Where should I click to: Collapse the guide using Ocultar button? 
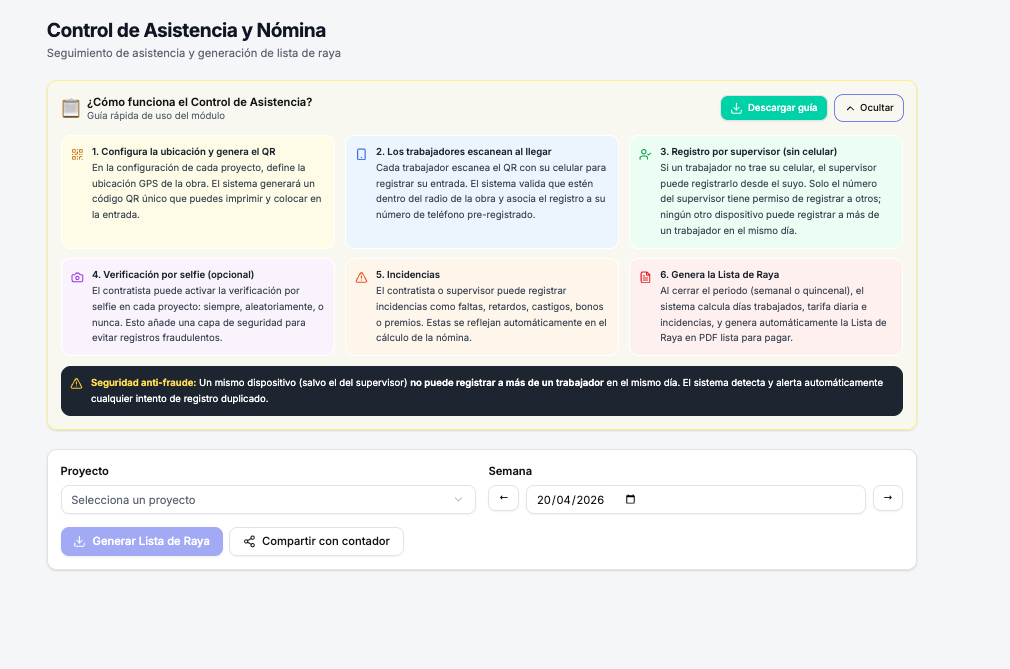[x=869, y=108]
